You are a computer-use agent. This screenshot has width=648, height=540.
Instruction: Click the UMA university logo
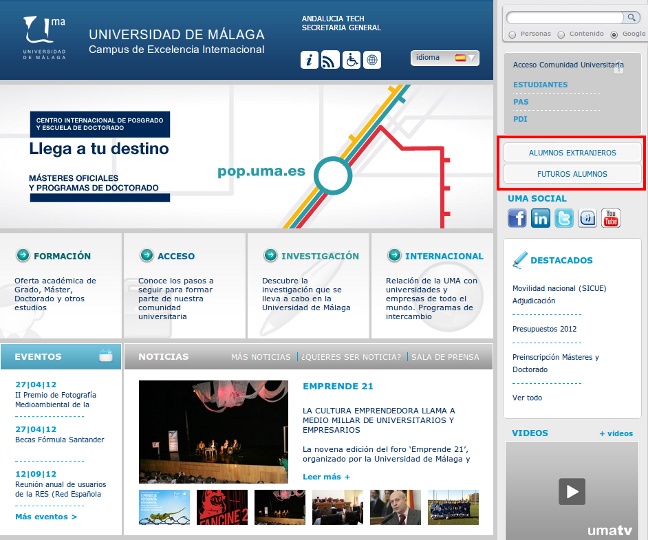tap(44, 38)
